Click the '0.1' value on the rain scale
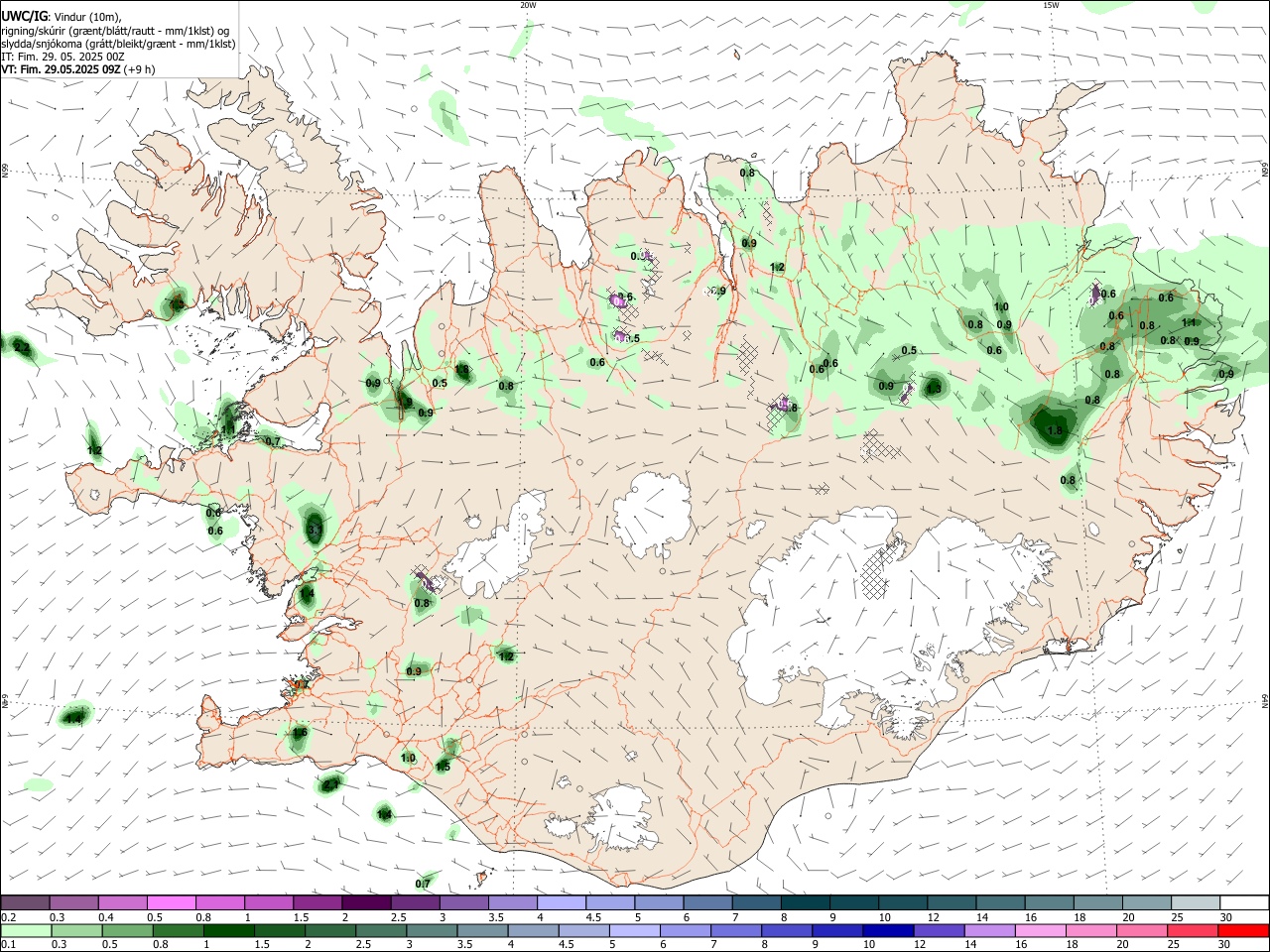Image resolution: width=1270 pixels, height=952 pixels. pos(8,945)
